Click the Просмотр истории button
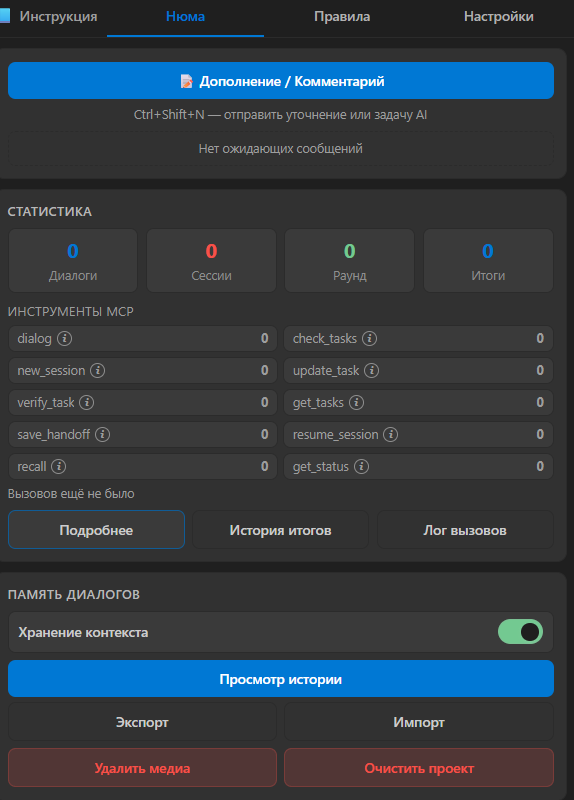This screenshot has height=800, width=574. 281,679
